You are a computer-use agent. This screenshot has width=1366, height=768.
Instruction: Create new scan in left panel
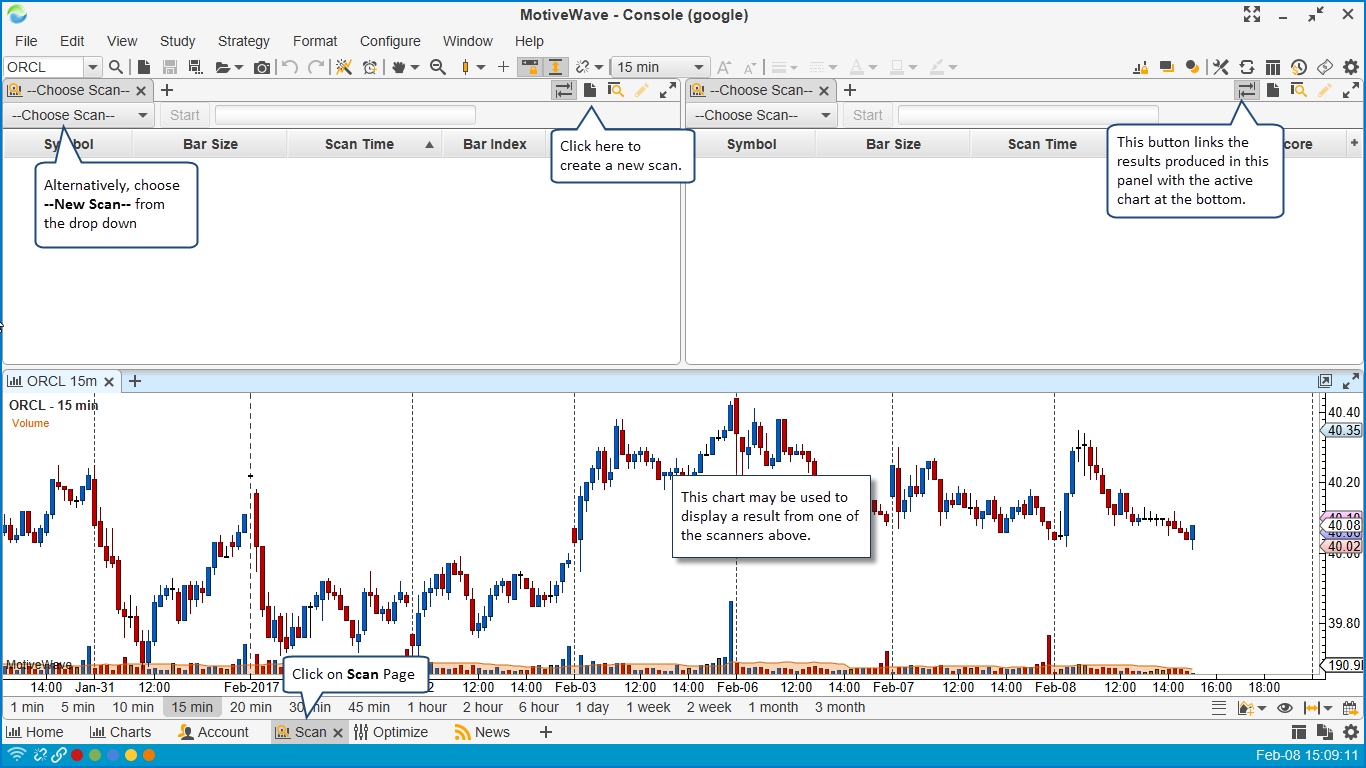click(590, 90)
